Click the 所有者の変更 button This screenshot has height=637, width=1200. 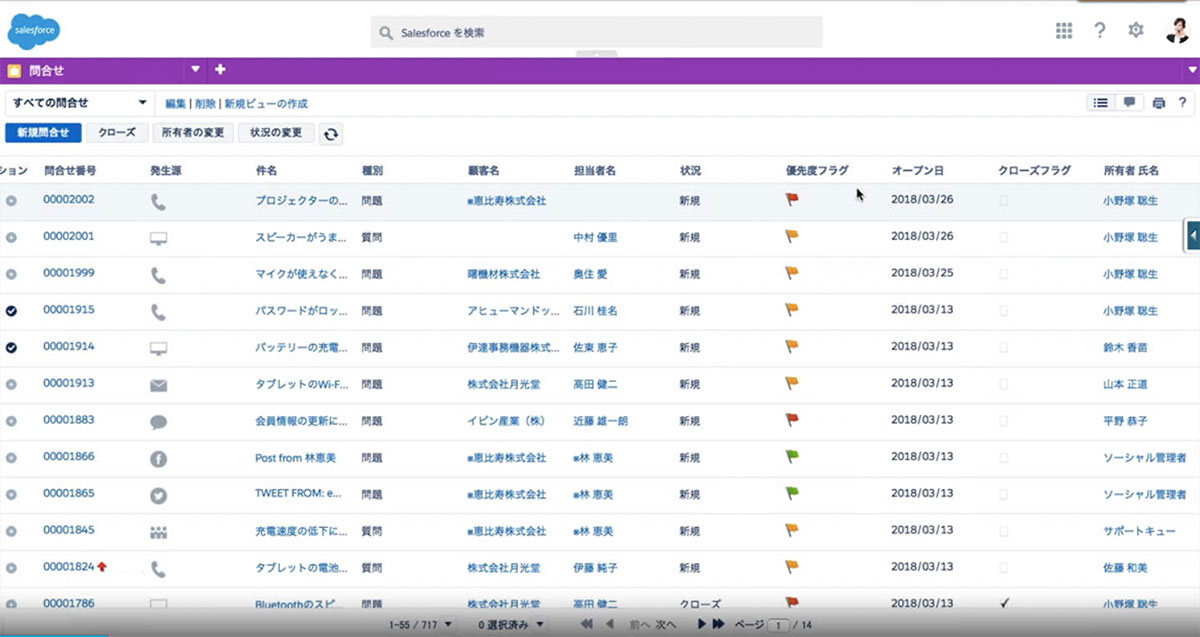(x=193, y=133)
